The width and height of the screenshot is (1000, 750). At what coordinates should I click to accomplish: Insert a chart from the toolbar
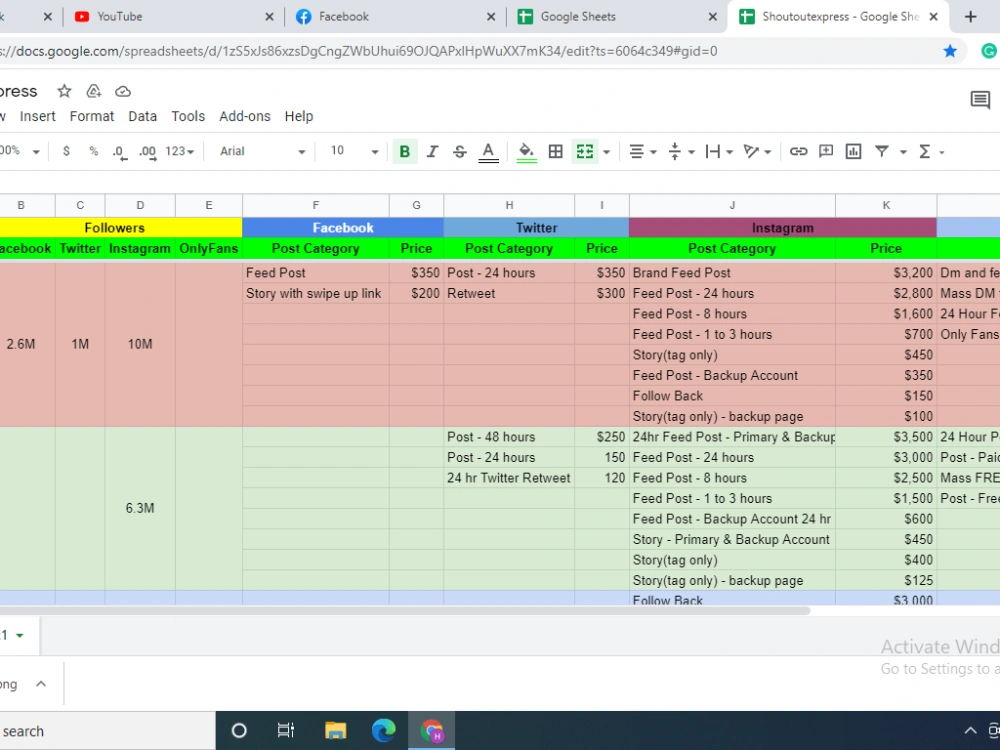[853, 151]
